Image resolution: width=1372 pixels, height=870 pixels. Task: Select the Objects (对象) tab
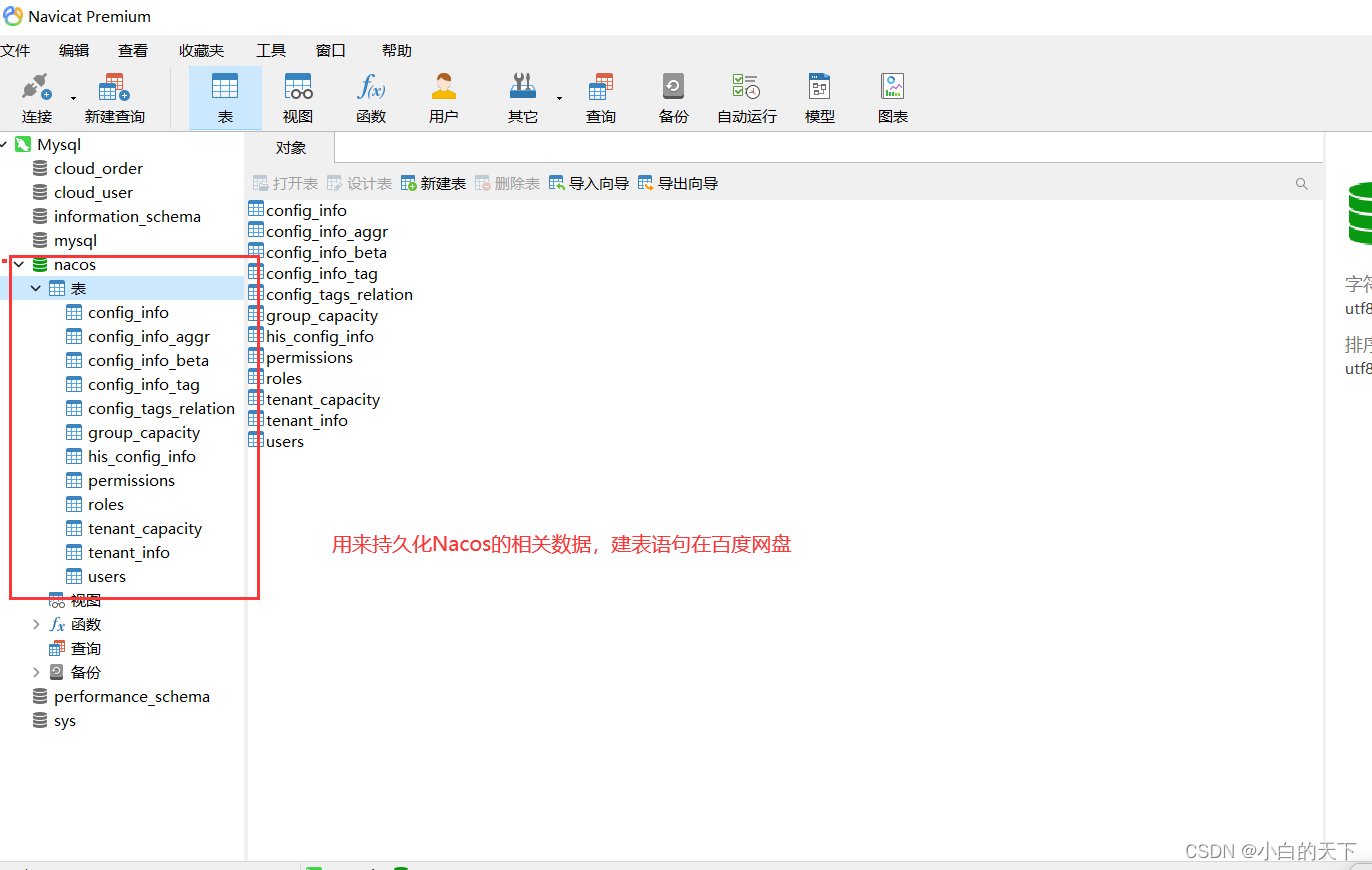tap(291, 148)
